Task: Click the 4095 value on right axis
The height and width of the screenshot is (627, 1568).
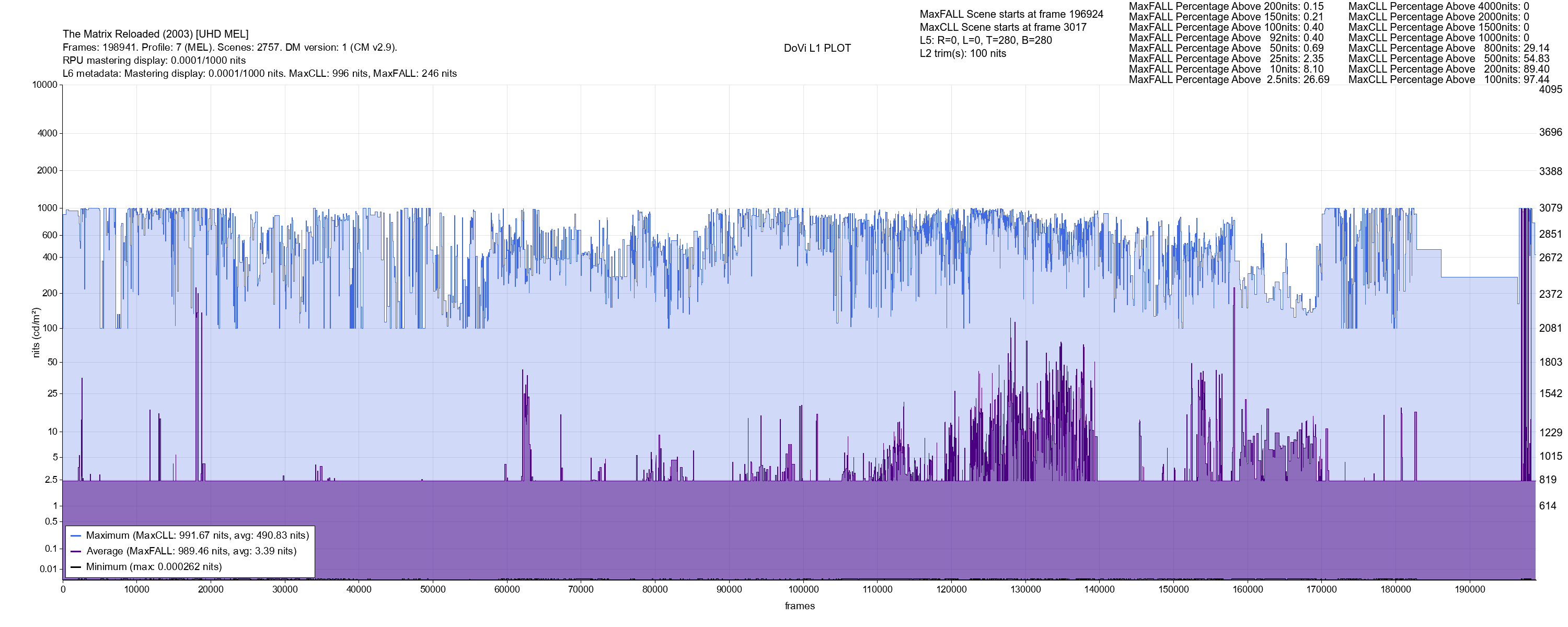Action: coord(1550,89)
